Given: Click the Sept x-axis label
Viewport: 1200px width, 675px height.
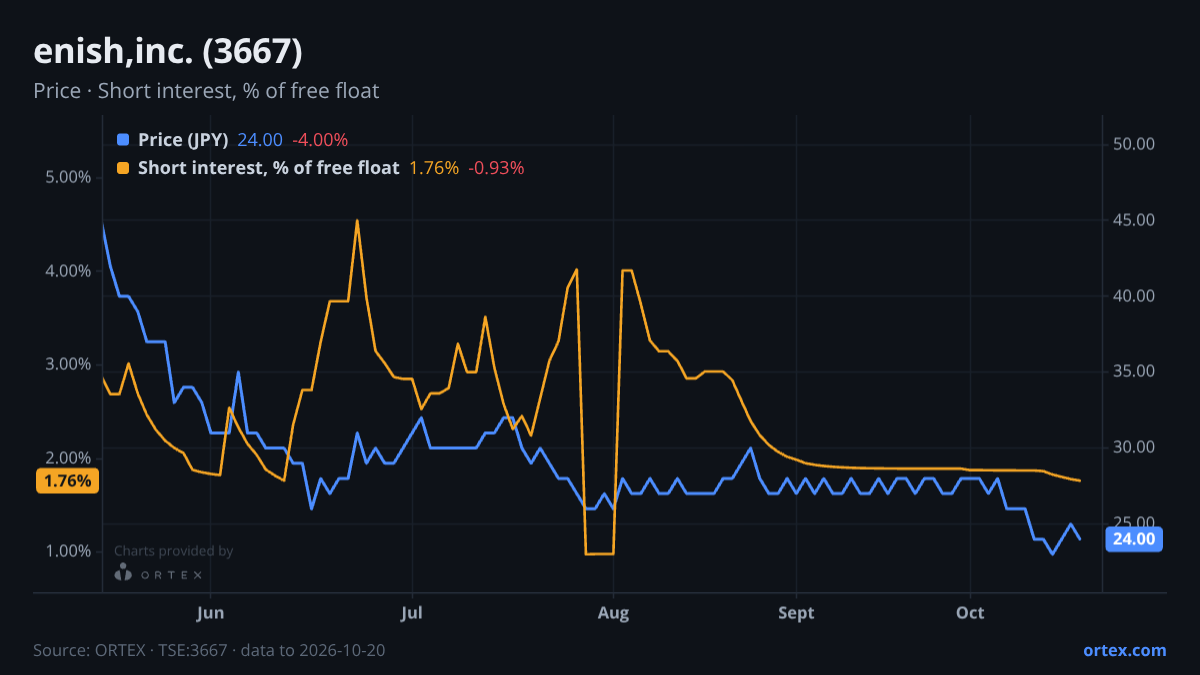Looking at the screenshot, I should pos(796,612).
